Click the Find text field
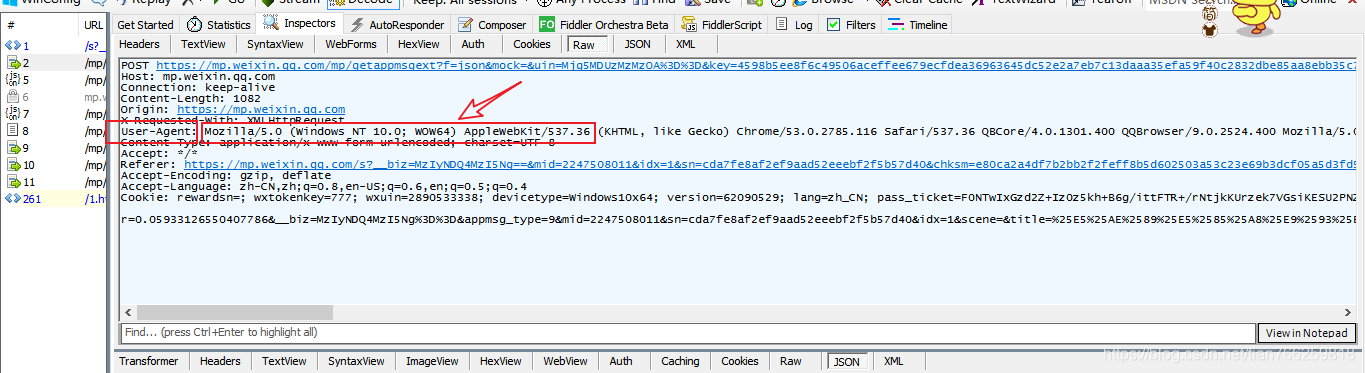 [x=688, y=332]
